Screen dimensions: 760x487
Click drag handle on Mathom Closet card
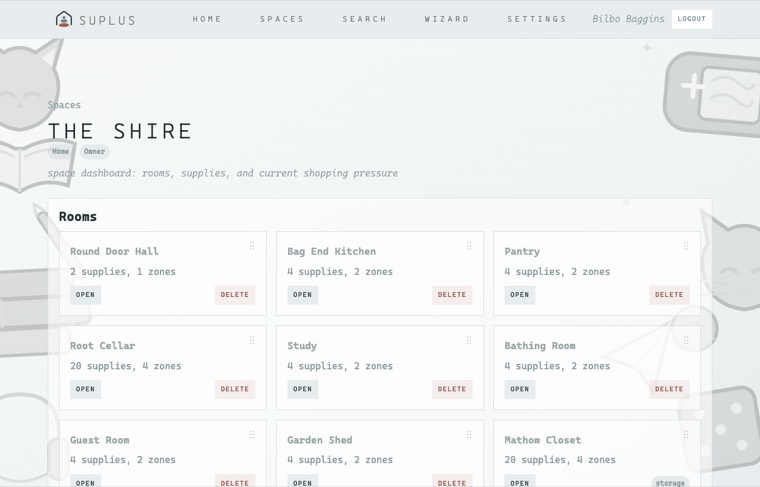pos(686,435)
